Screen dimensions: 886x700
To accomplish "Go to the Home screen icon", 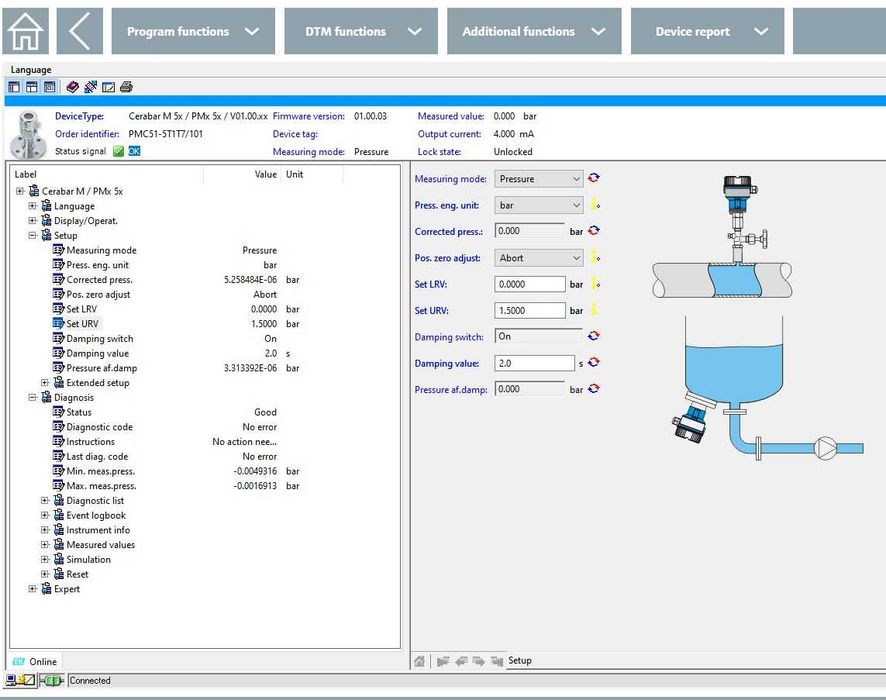I will 25,31.
